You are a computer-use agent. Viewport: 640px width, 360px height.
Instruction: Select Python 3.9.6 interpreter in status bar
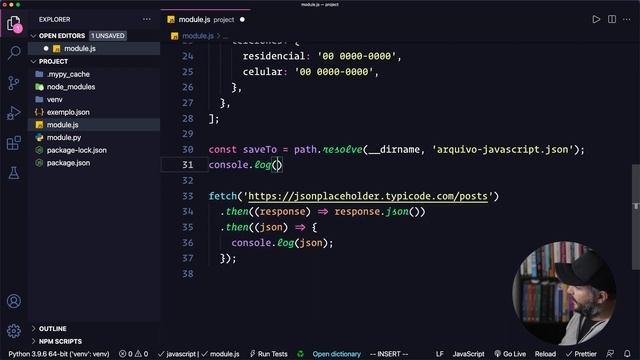click(59, 354)
